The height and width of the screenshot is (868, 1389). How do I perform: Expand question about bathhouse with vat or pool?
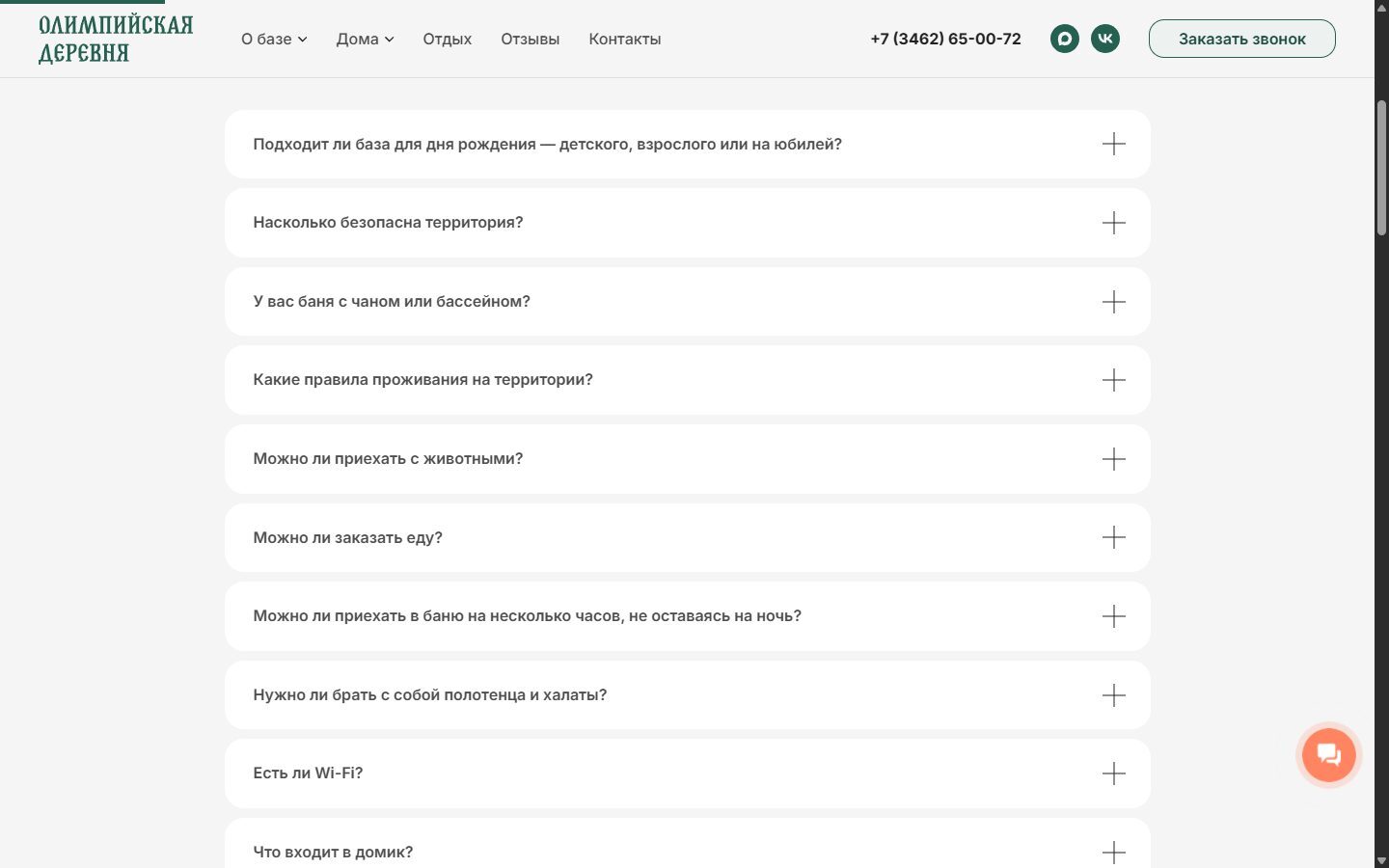click(x=687, y=302)
